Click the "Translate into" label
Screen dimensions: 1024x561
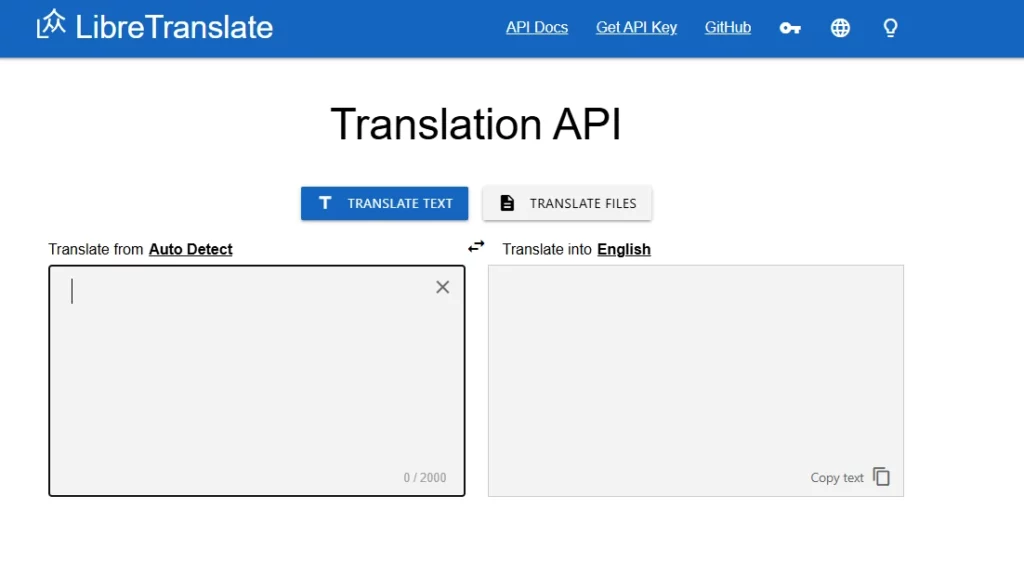(547, 249)
